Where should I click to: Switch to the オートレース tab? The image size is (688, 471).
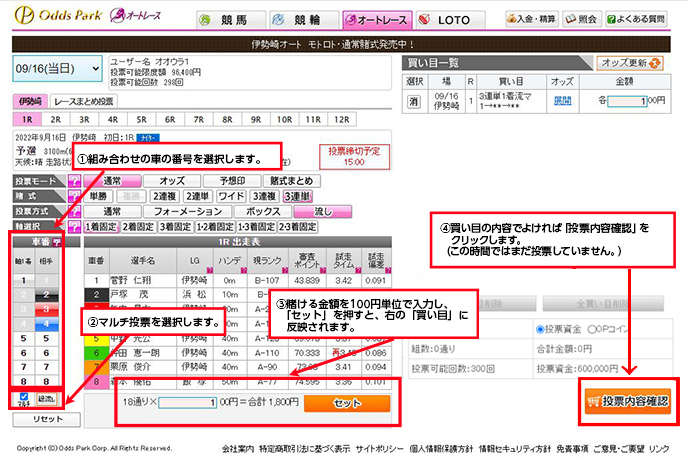pyautogui.click(x=377, y=20)
